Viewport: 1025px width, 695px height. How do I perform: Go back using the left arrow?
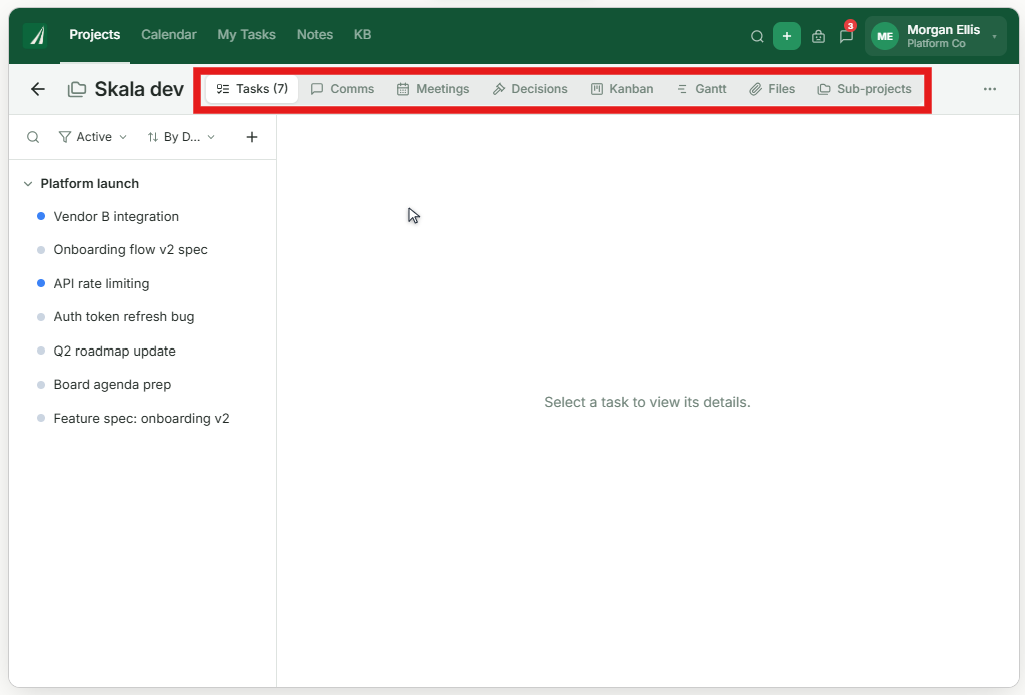pos(38,89)
